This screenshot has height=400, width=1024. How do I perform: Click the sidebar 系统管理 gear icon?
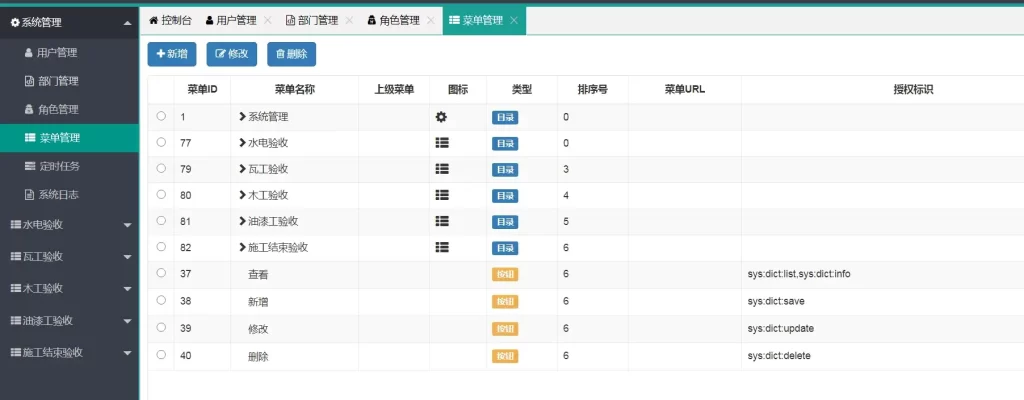click(x=15, y=22)
